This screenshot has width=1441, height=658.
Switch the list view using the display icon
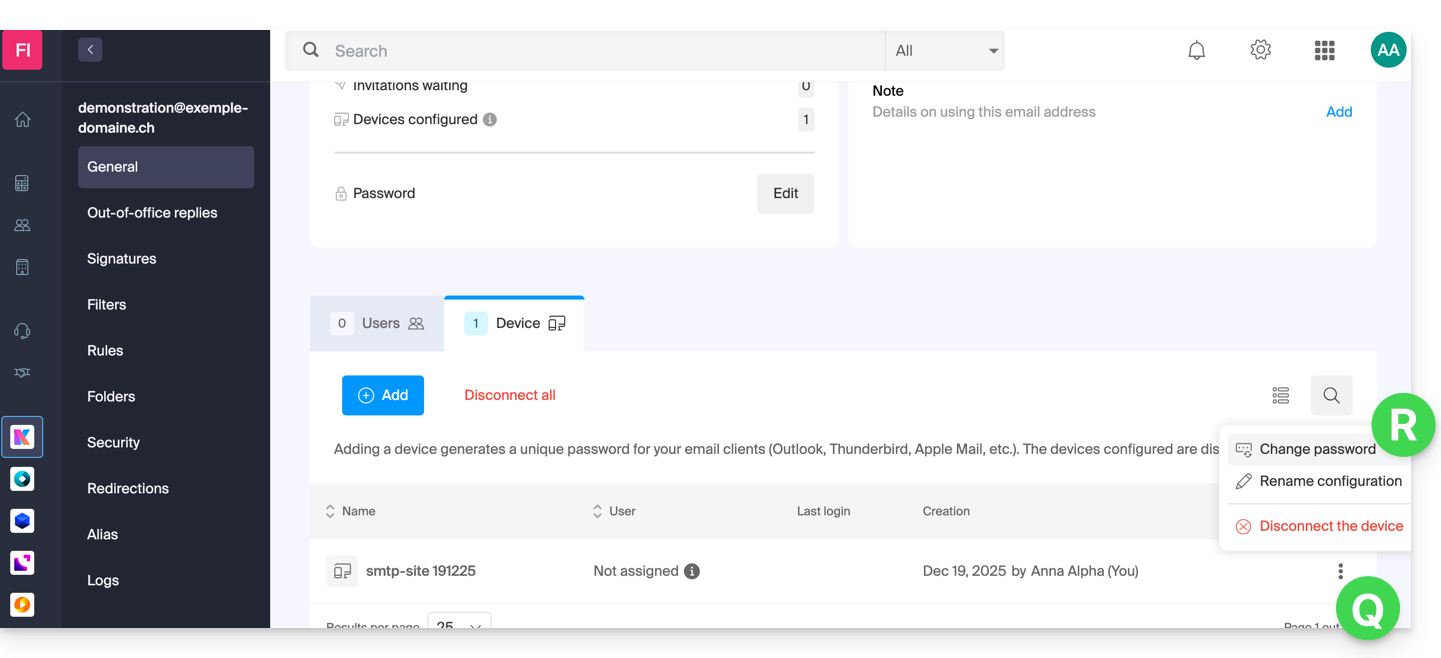1280,396
